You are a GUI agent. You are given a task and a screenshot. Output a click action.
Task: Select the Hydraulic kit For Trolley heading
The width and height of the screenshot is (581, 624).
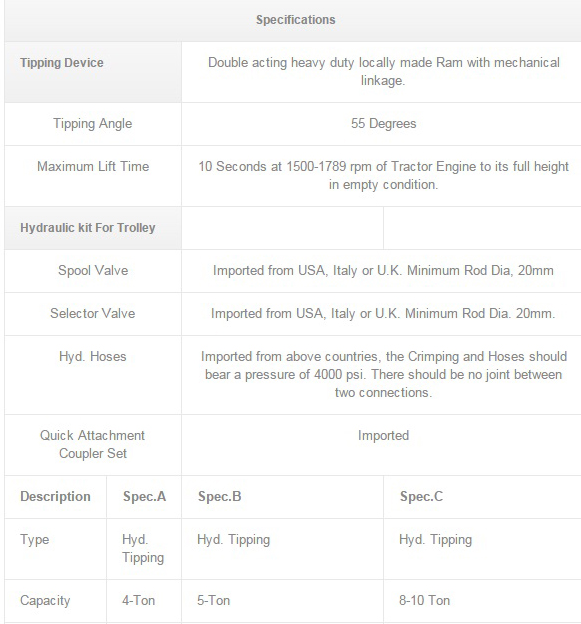(x=88, y=228)
